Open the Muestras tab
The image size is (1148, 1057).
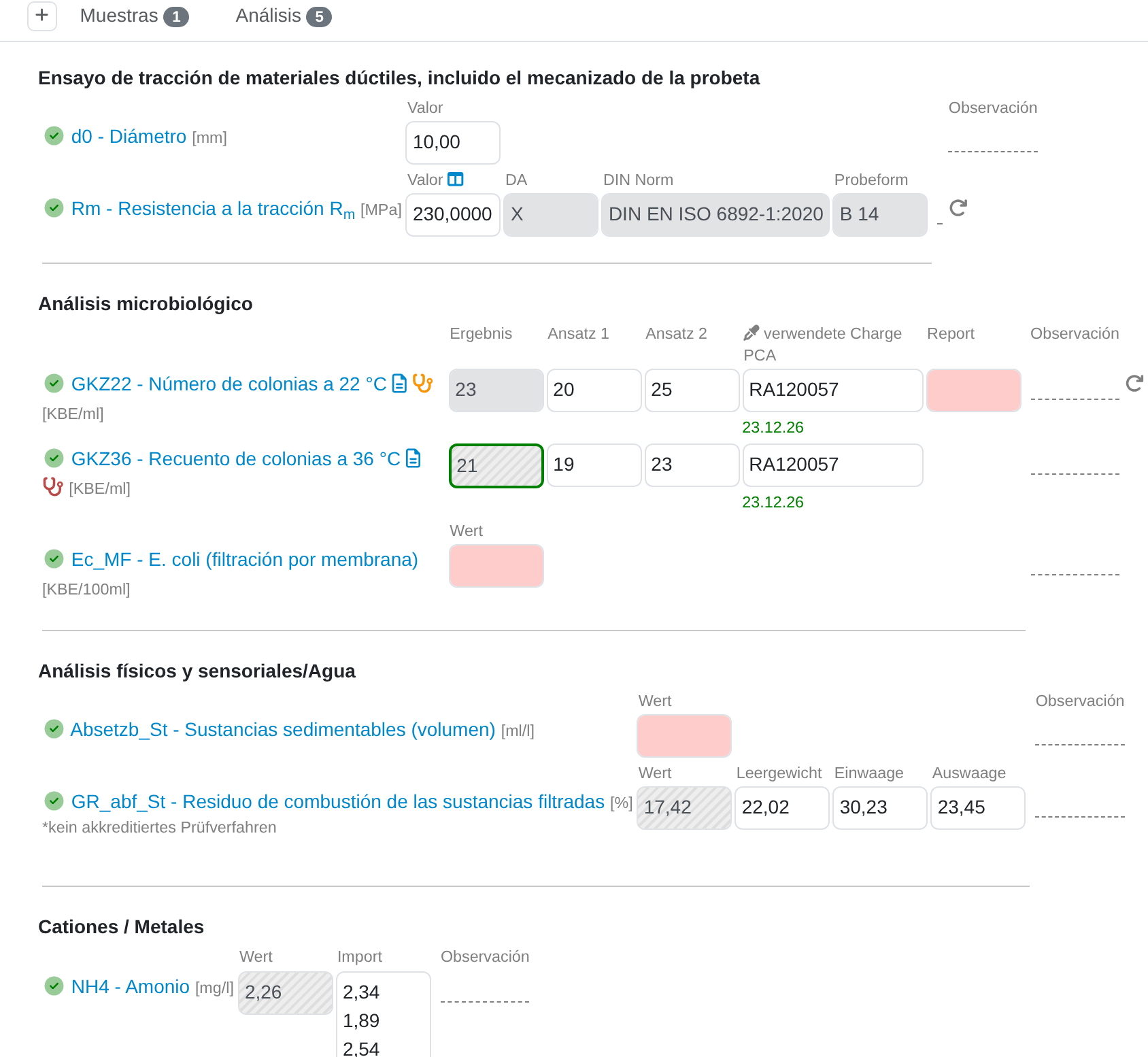coord(134,16)
